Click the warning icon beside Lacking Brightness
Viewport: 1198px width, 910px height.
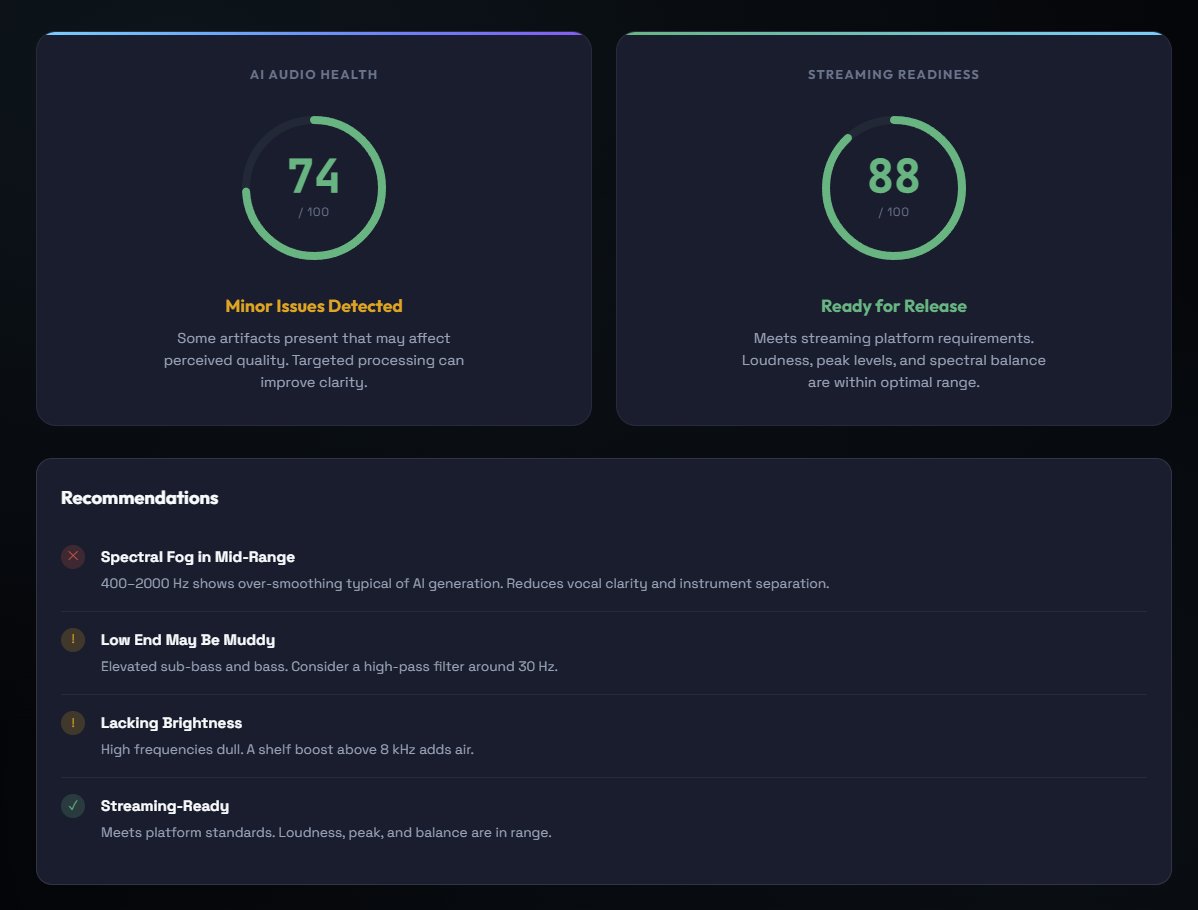click(x=72, y=722)
